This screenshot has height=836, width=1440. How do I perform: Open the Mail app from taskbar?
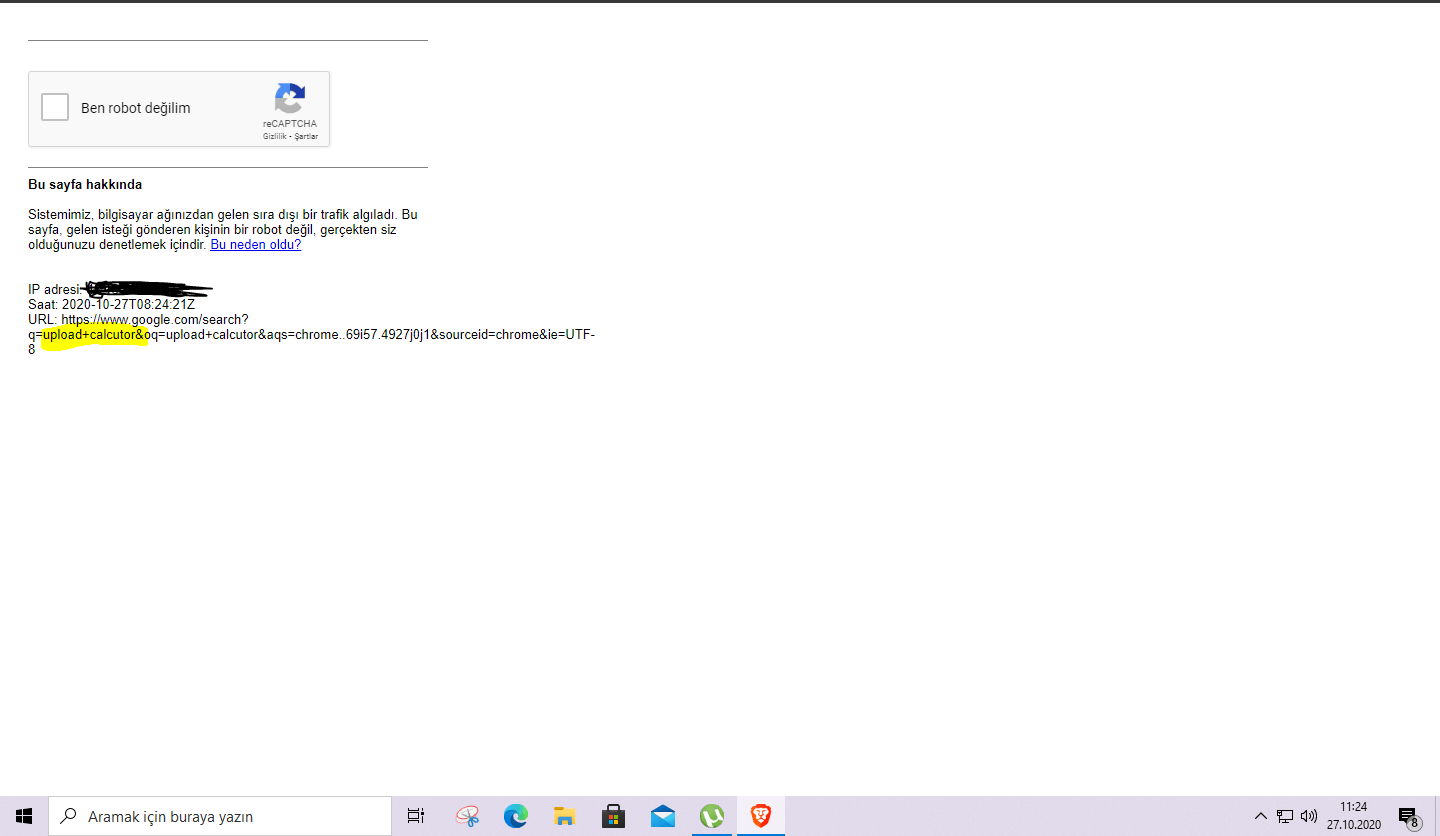tap(663, 816)
